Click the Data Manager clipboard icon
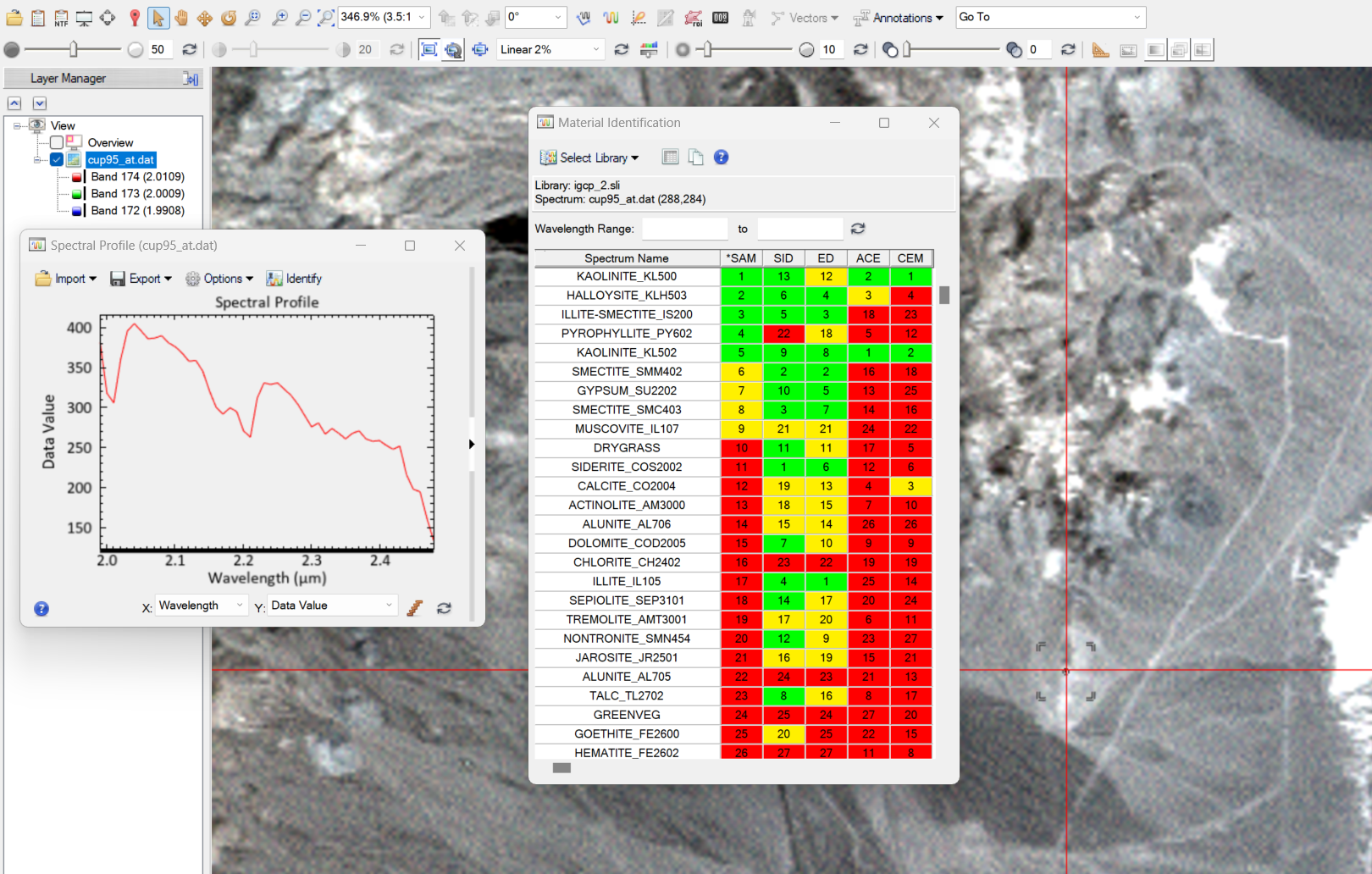The image size is (1372, 874). pos(38,18)
